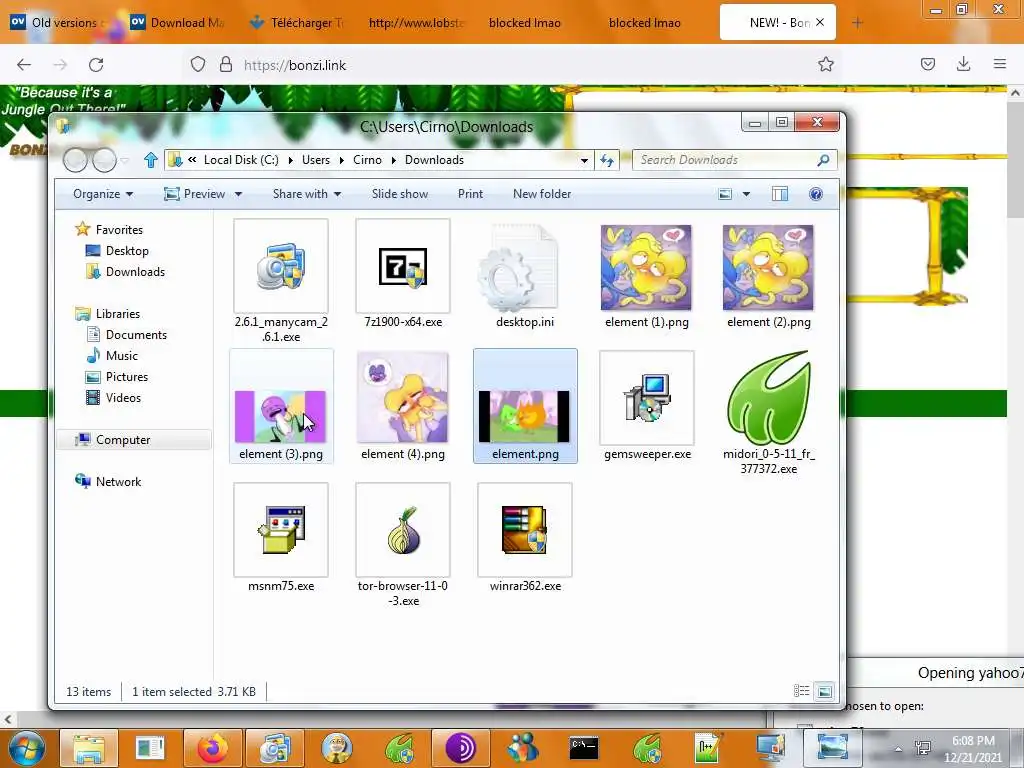Switch to large thumbnails via status bar icon

825,691
